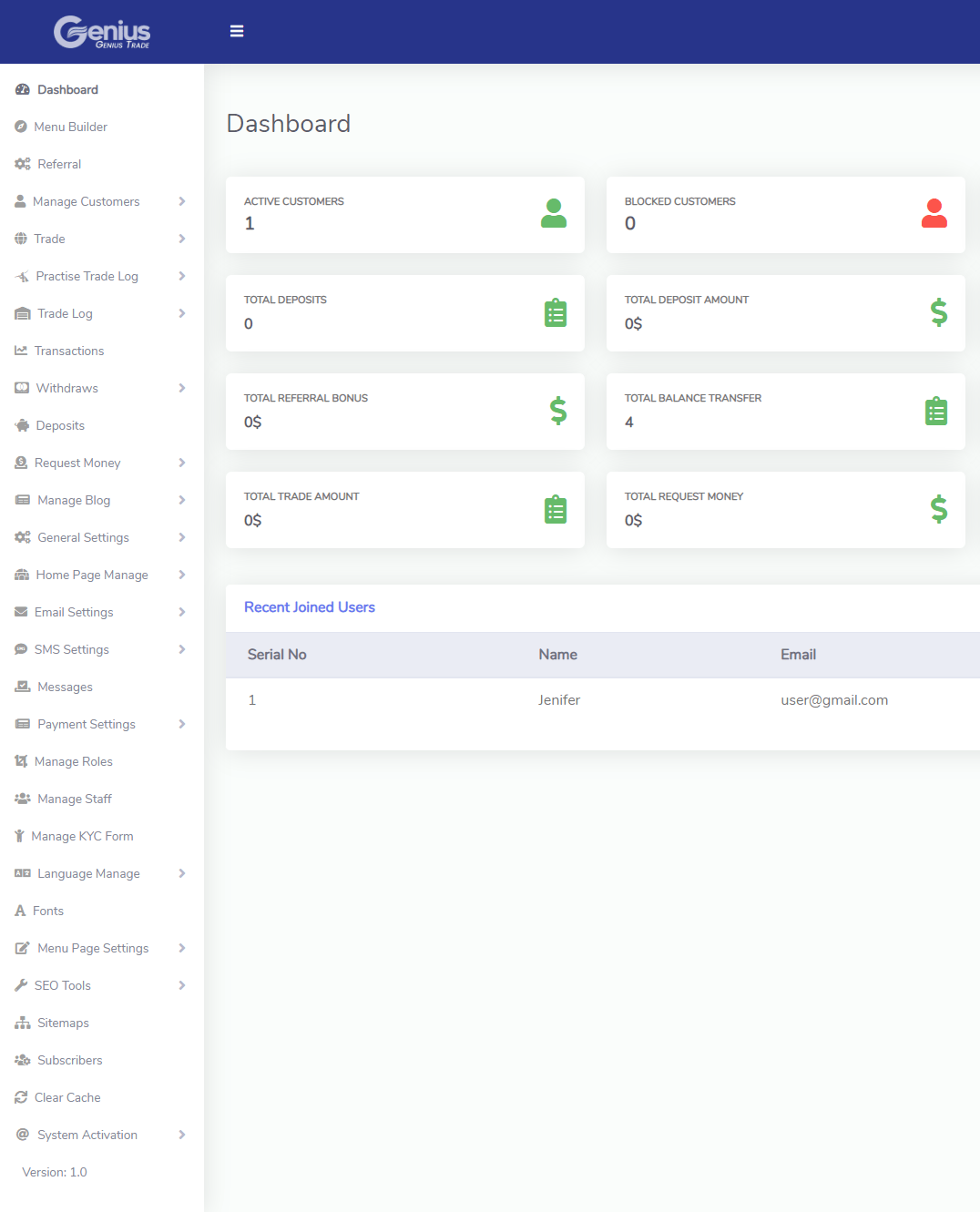Toggle the hamburger sidebar menu
Screen dimensions: 980x1212
(x=237, y=31)
